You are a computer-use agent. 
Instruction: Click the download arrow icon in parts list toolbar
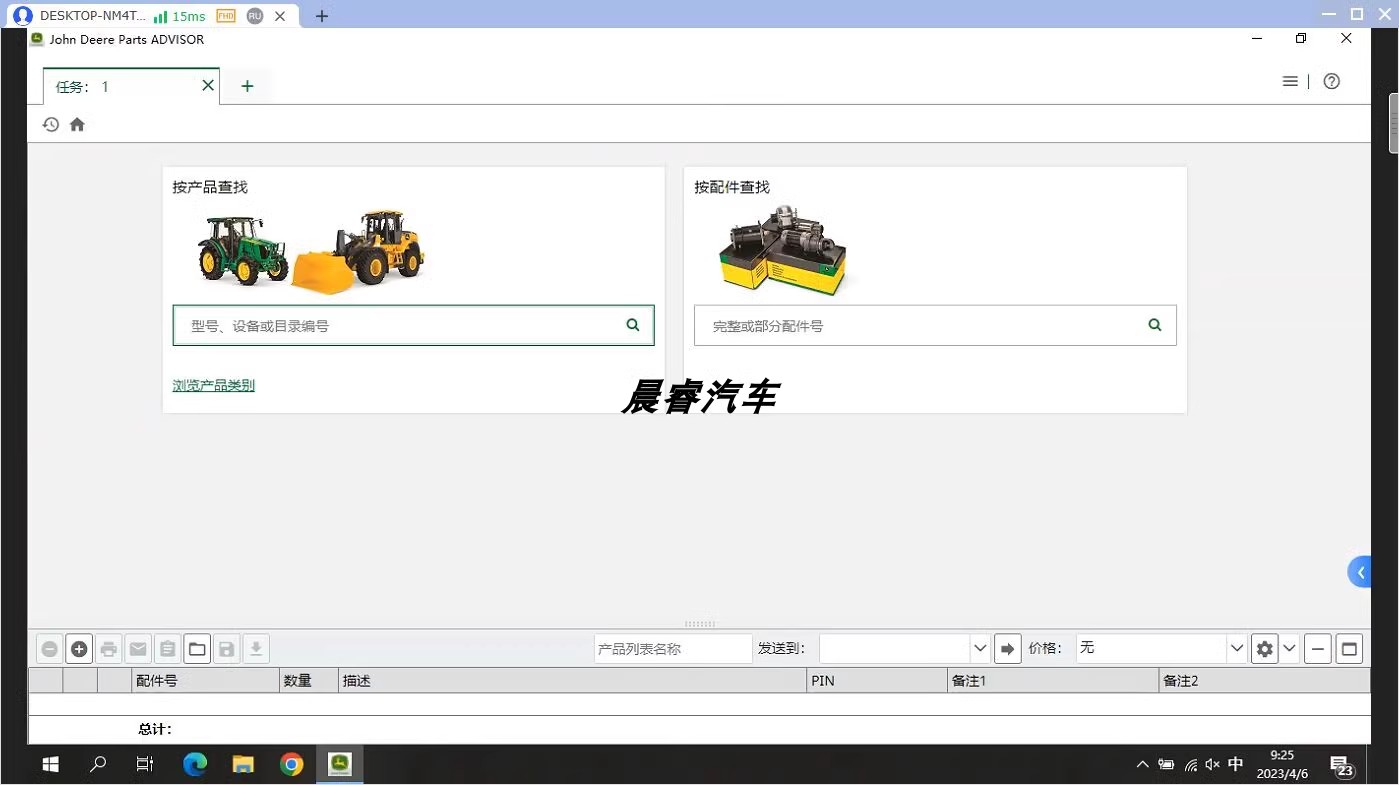(x=256, y=649)
